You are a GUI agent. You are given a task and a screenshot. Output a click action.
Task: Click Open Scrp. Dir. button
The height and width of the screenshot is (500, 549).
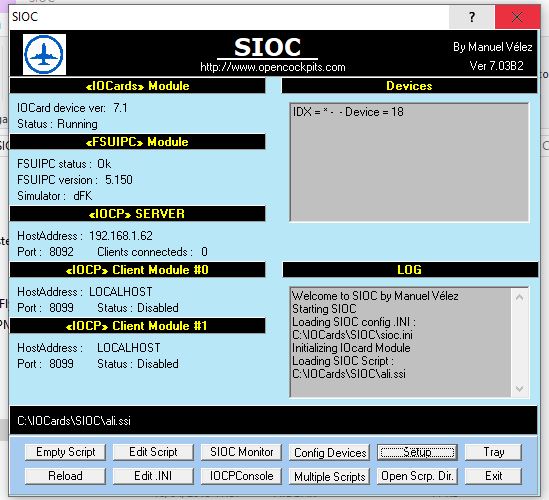(417, 476)
